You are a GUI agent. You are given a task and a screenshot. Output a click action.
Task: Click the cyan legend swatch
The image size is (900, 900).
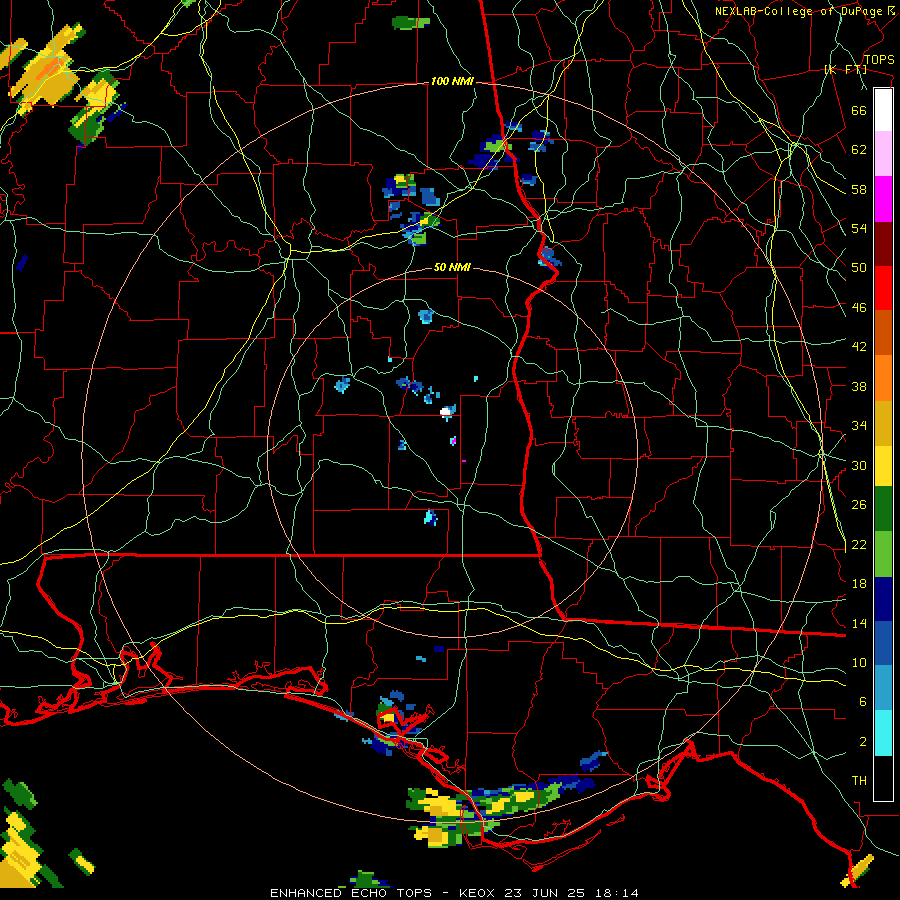tap(883, 733)
